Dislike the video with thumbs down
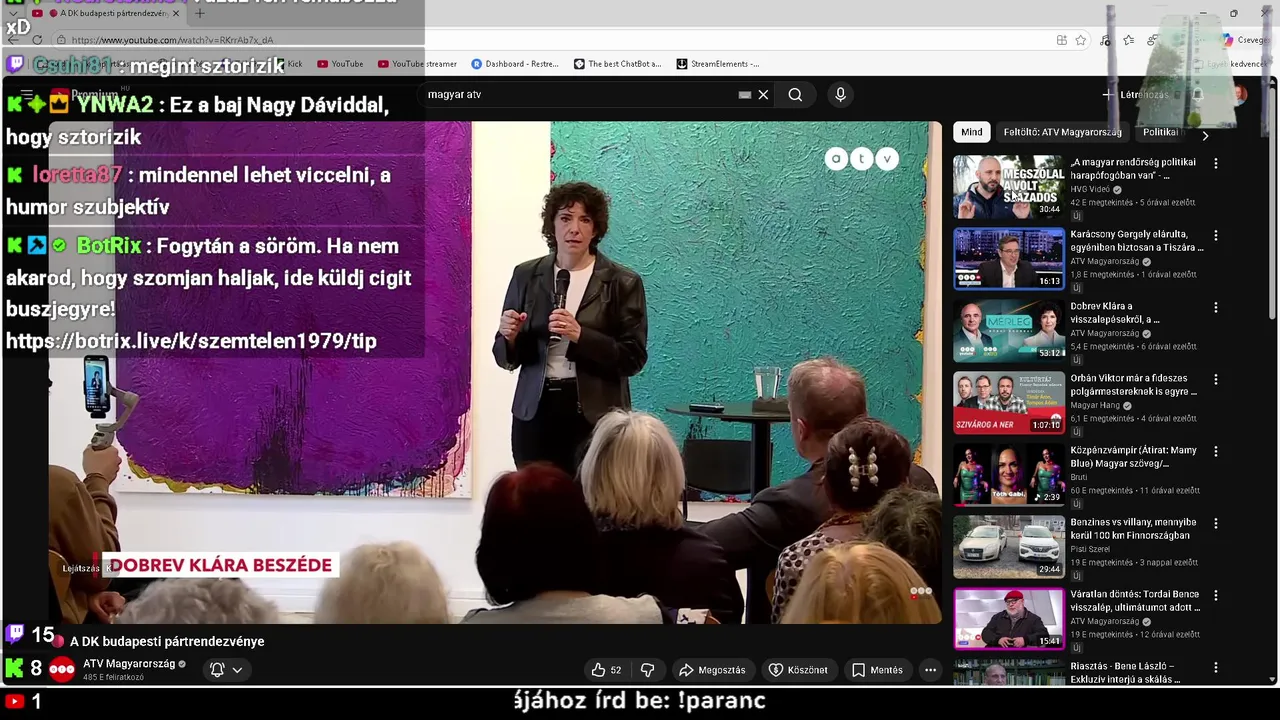This screenshot has height=720, width=1280. coord(647,670)
